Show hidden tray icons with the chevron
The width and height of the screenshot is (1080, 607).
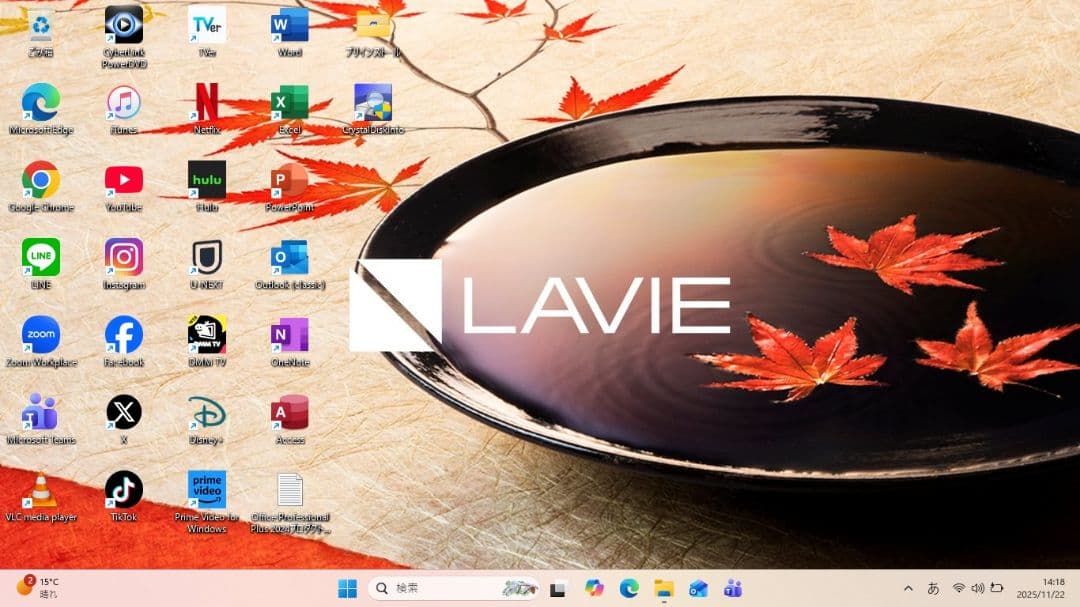pos(908,589)
